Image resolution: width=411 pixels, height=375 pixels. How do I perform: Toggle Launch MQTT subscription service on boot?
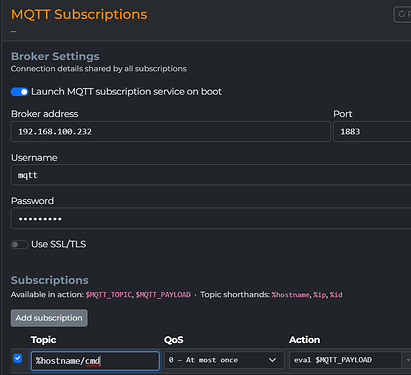tap(19, 92)
